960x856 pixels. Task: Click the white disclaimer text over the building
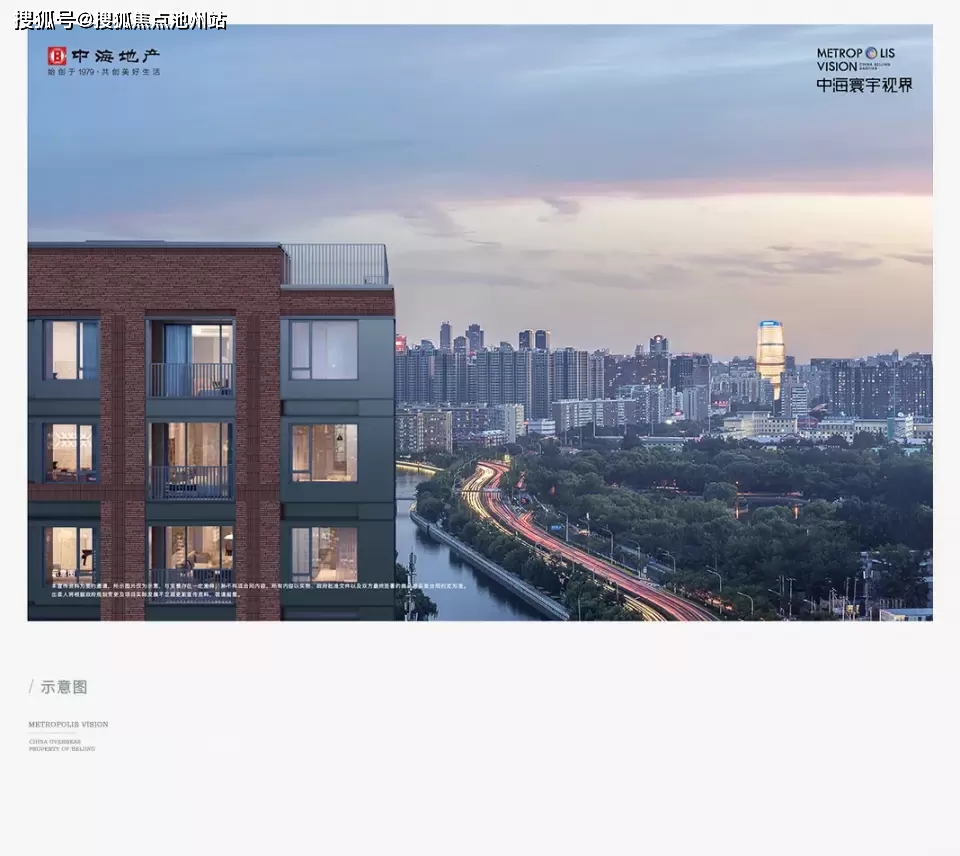point(259,590)
